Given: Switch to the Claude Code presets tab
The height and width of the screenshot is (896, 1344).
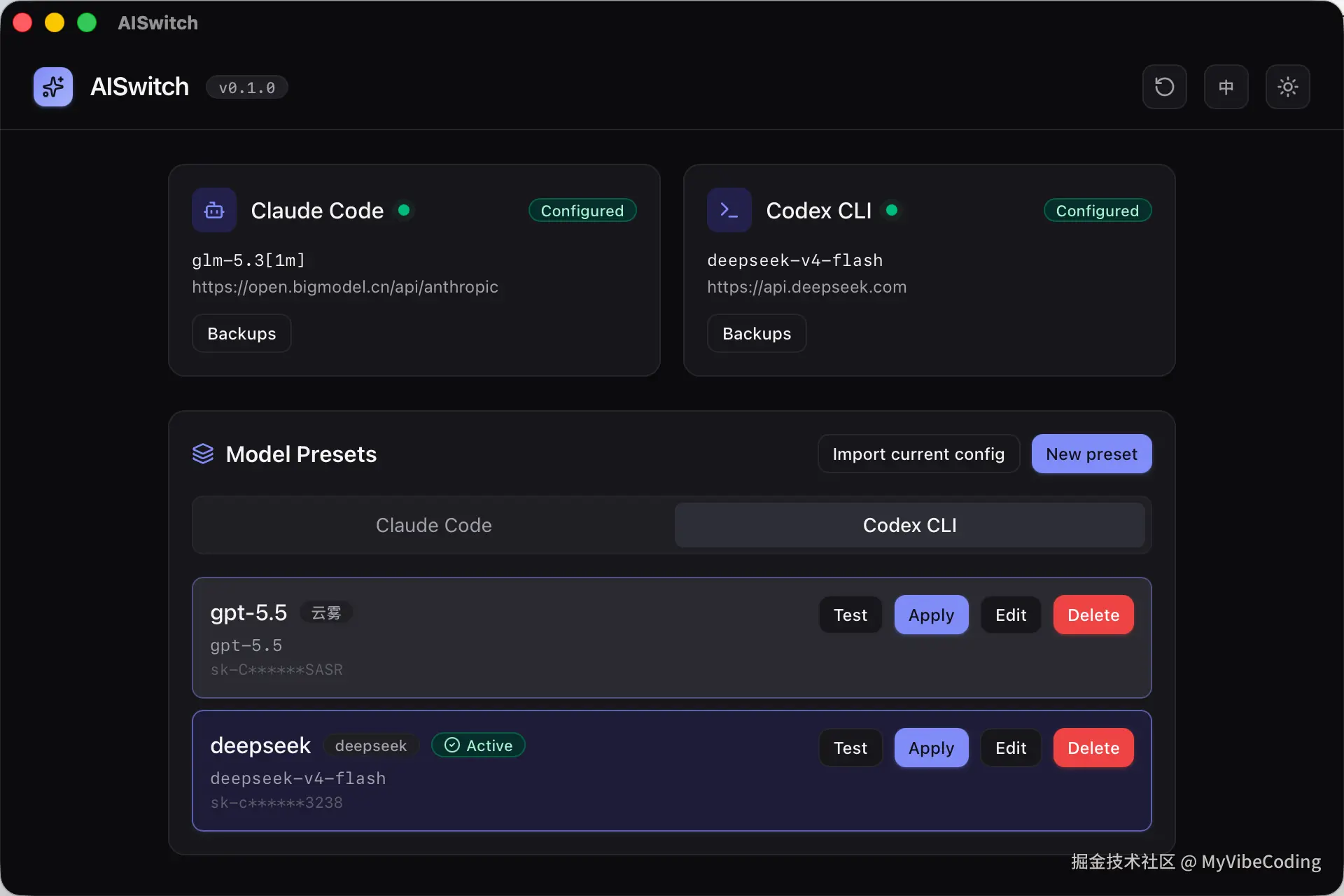Looking at the screenshot, I should click(x=434, y=525).
